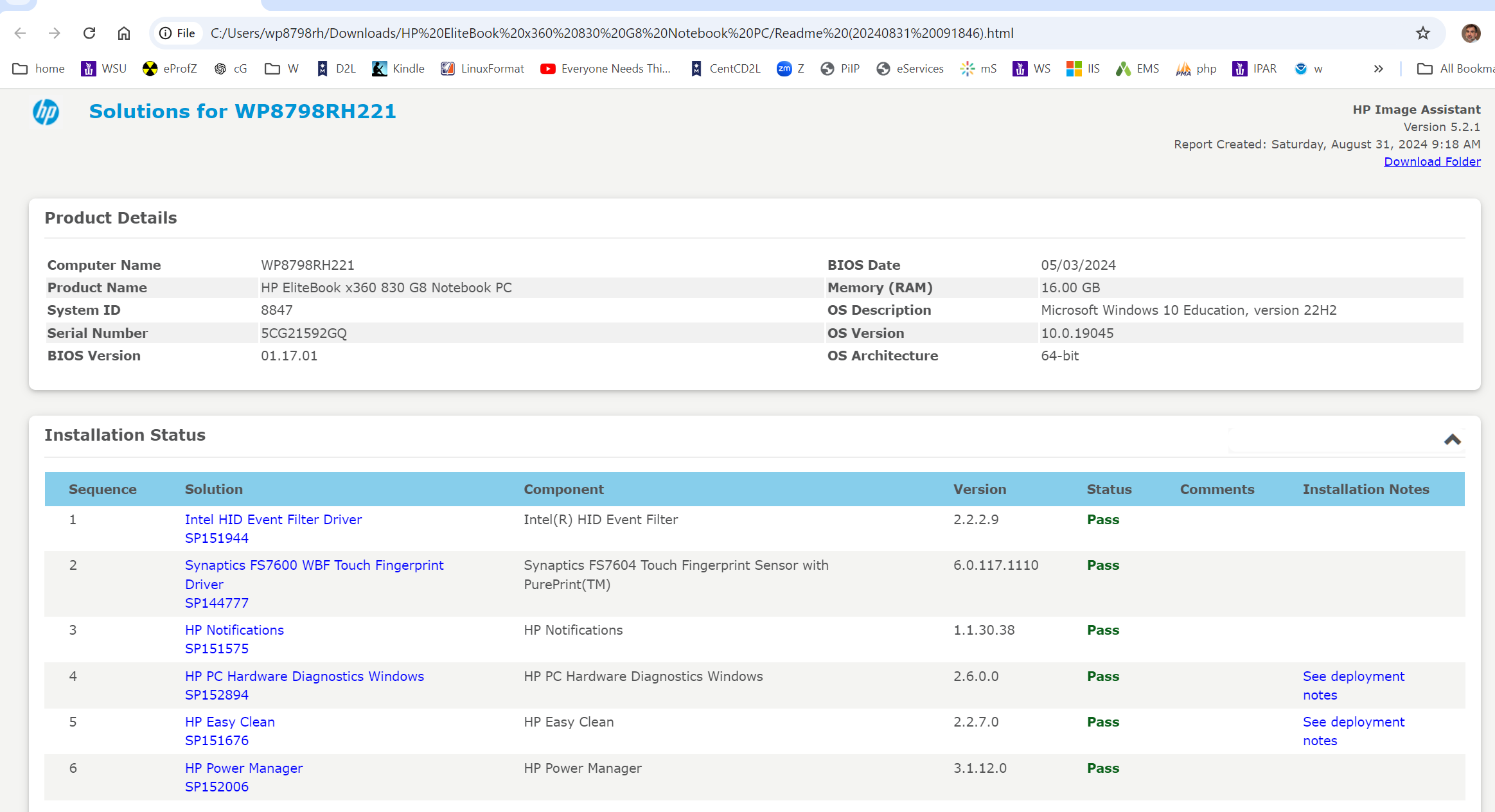Open the W bookmarks folder
The image size is (1495, 812).
coord(281,69)
